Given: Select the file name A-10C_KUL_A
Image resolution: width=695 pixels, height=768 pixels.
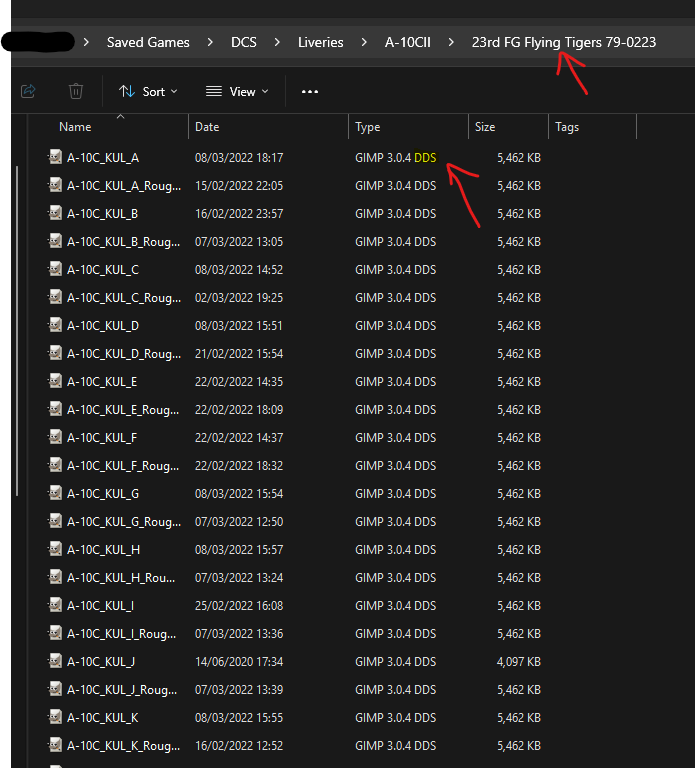Looking at the screenshot, I should click(103, 158).
